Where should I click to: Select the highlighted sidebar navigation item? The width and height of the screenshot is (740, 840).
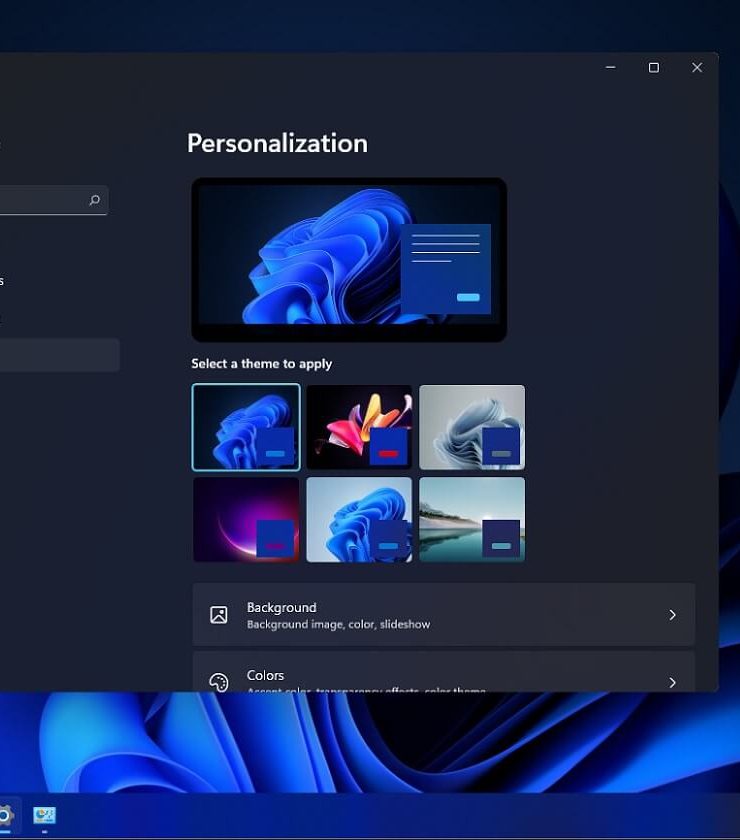(x=59, y=355)
